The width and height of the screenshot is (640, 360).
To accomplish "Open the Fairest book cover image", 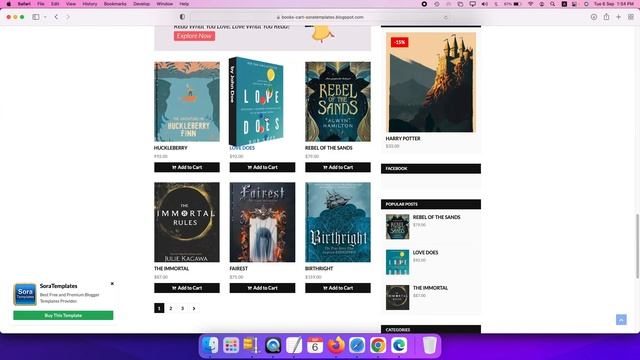I will [x=262, y=222].
